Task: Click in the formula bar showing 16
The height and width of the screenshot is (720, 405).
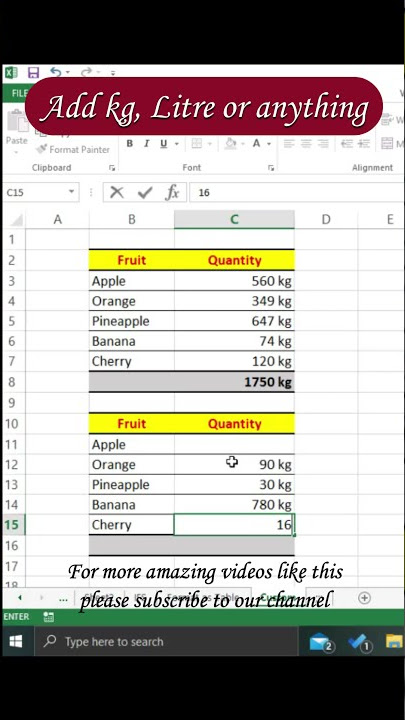Action: coord(296,192)
